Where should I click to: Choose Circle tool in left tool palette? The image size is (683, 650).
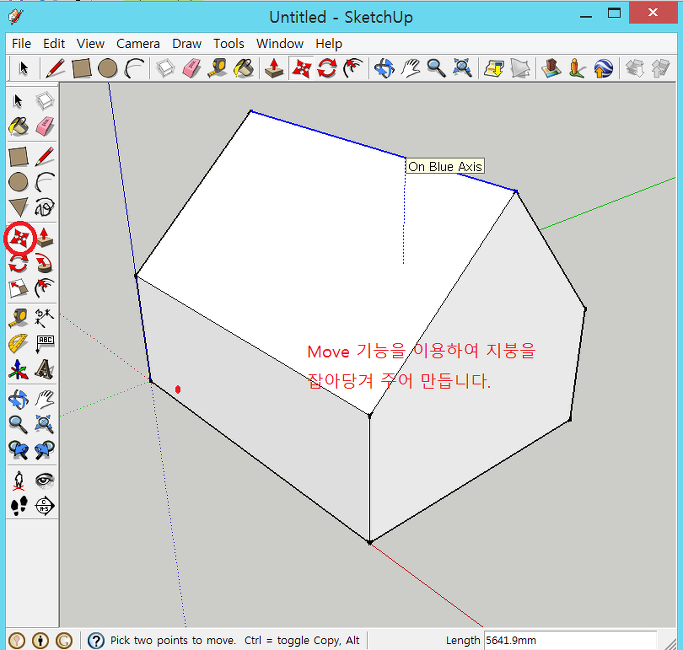18,182
